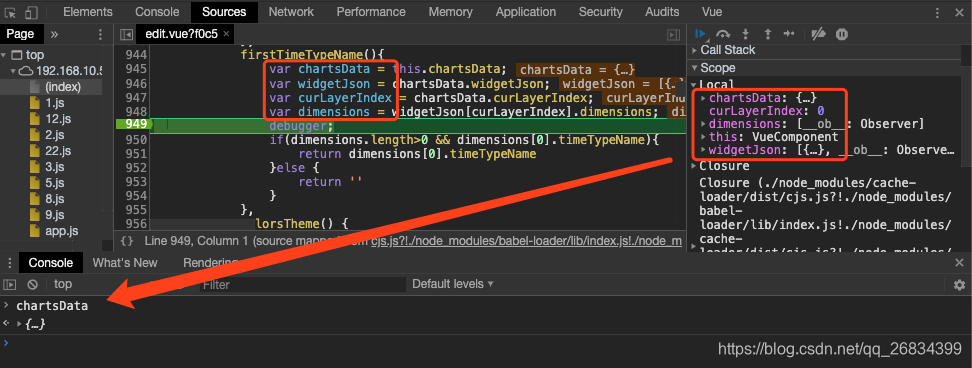Clear the console icon
The height and width of the screenshot is (368, 972).
tap(32, 284)
